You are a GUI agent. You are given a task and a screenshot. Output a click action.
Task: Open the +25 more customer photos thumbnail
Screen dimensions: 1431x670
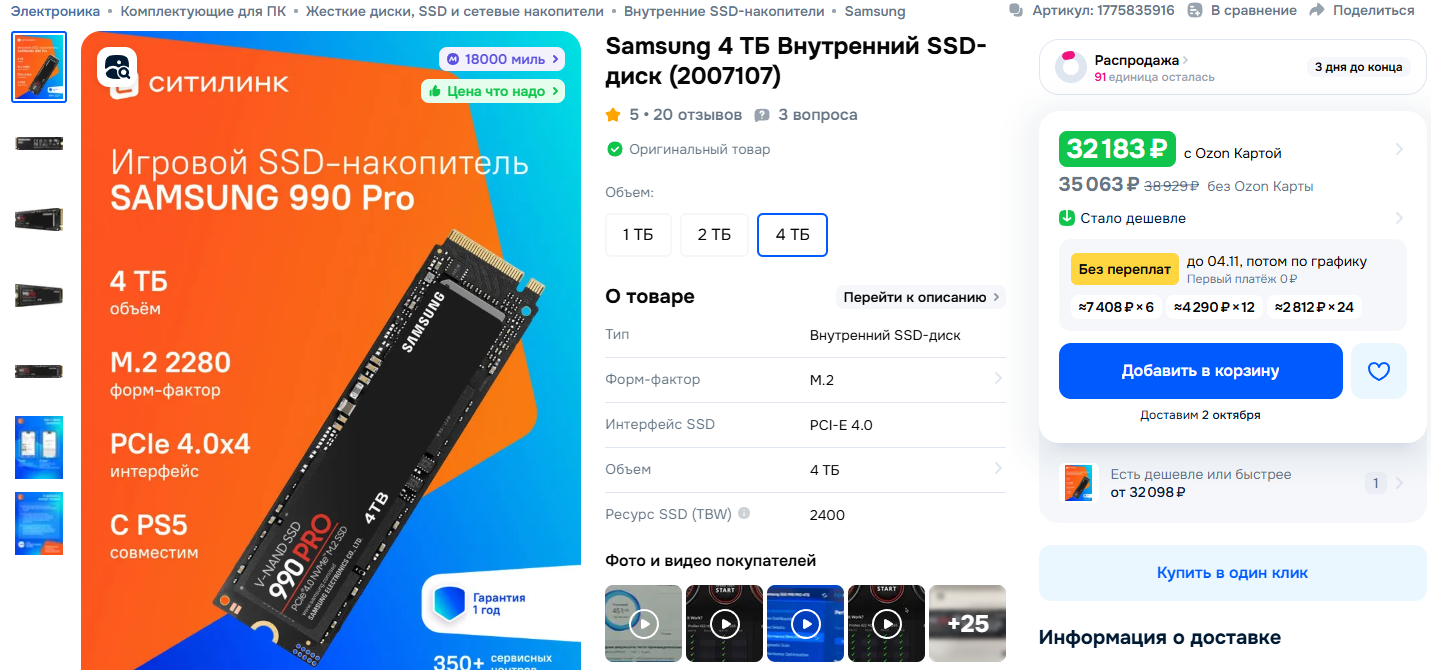coord(967,624)
